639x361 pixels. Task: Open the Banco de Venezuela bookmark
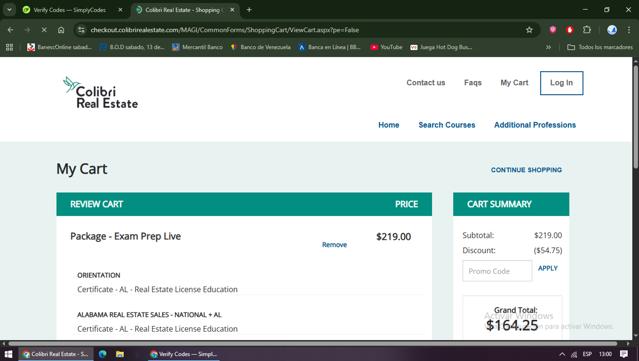260,47
